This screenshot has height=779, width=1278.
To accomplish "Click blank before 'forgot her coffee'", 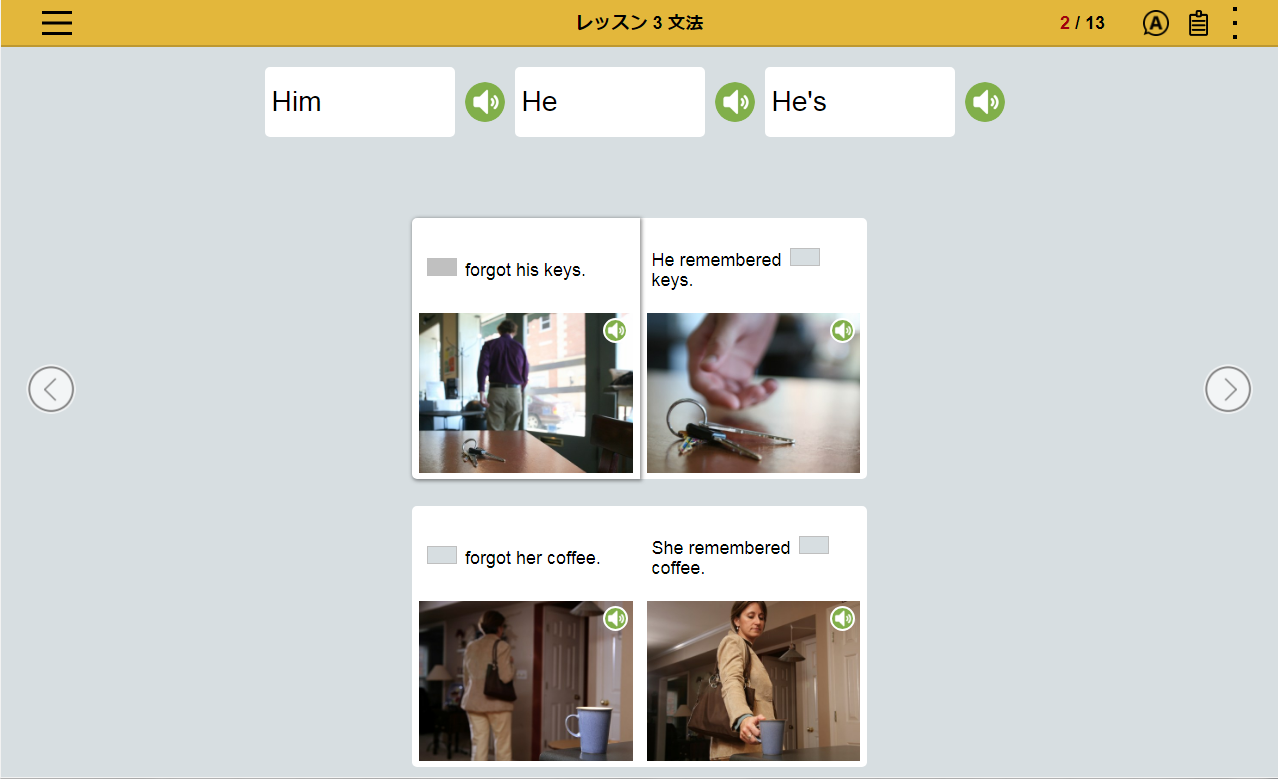I will 442,555.
